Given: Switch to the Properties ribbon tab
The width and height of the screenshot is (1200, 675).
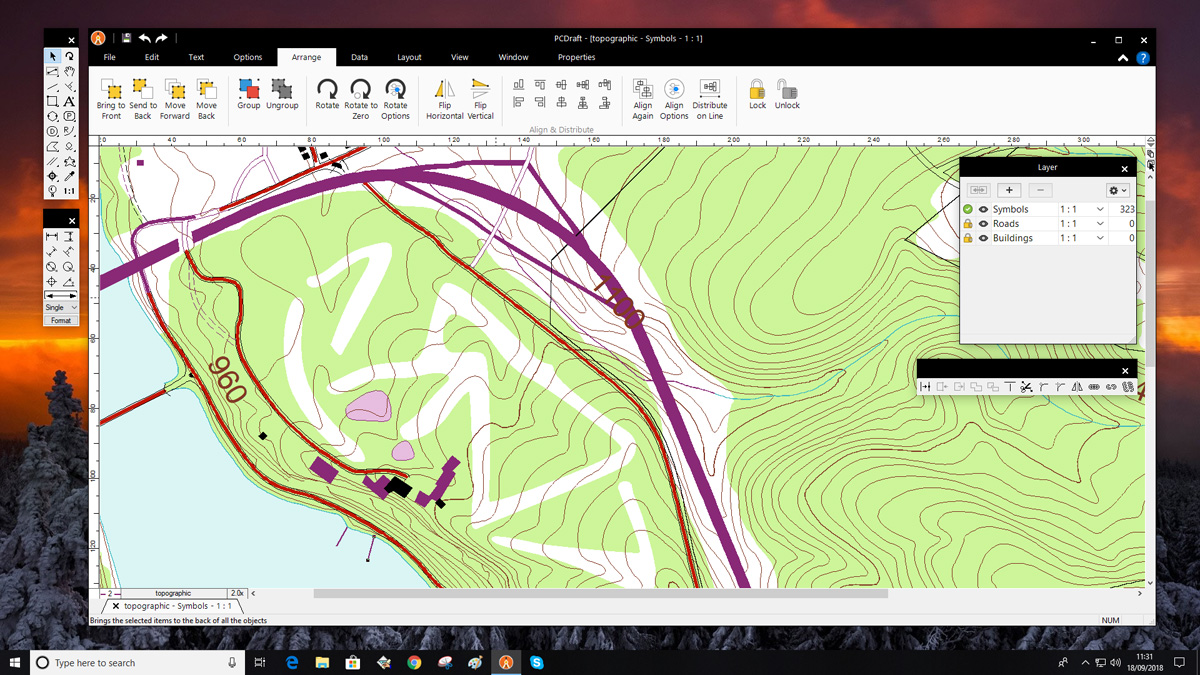Looking at the screenshot, I should pos(576,57).
